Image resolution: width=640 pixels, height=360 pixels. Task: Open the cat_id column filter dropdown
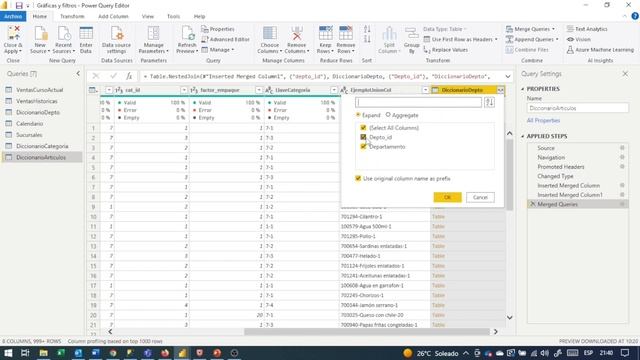coord(184,90)
